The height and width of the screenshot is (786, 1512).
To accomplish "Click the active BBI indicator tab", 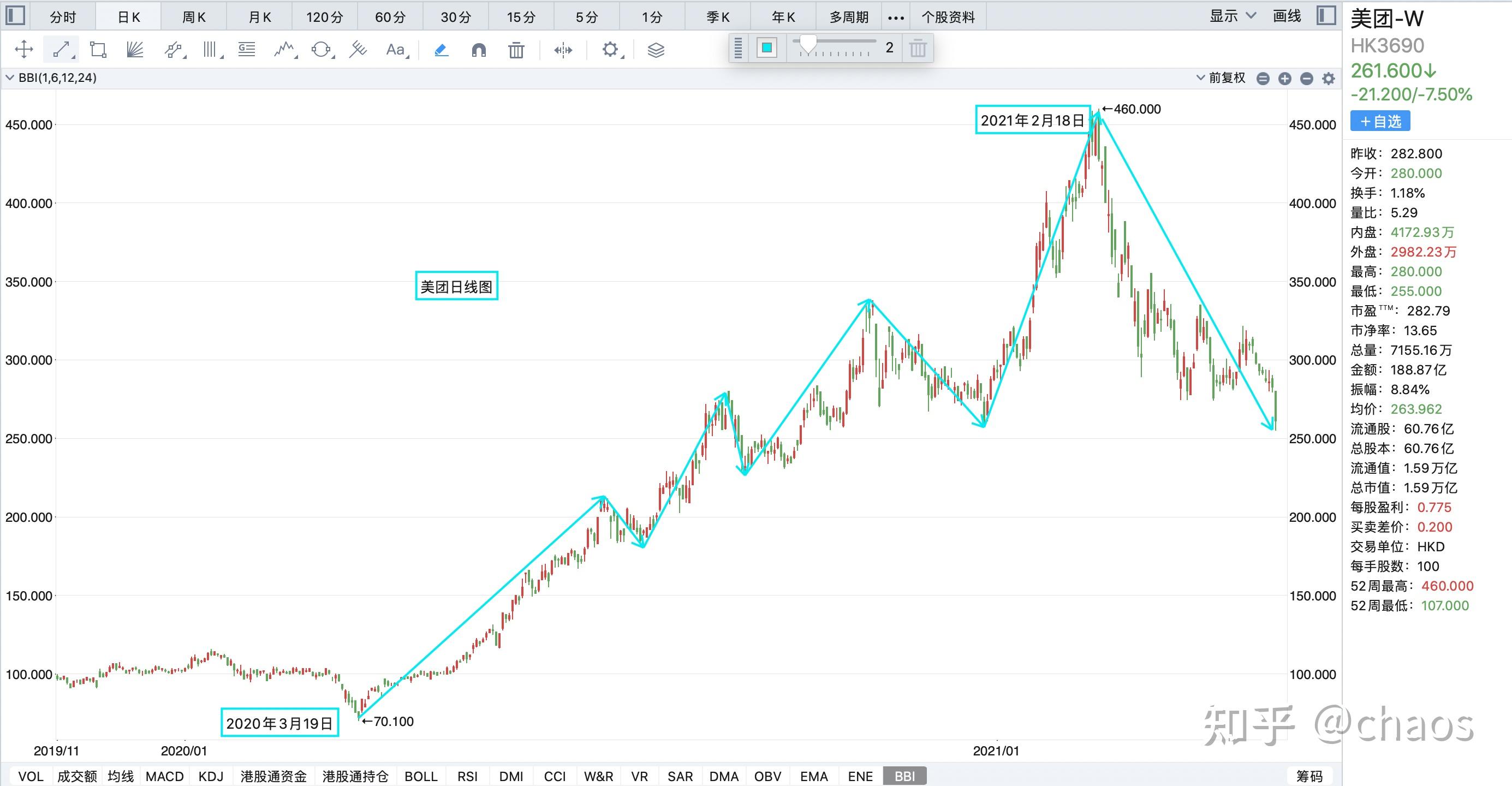I will coord(904,776).
